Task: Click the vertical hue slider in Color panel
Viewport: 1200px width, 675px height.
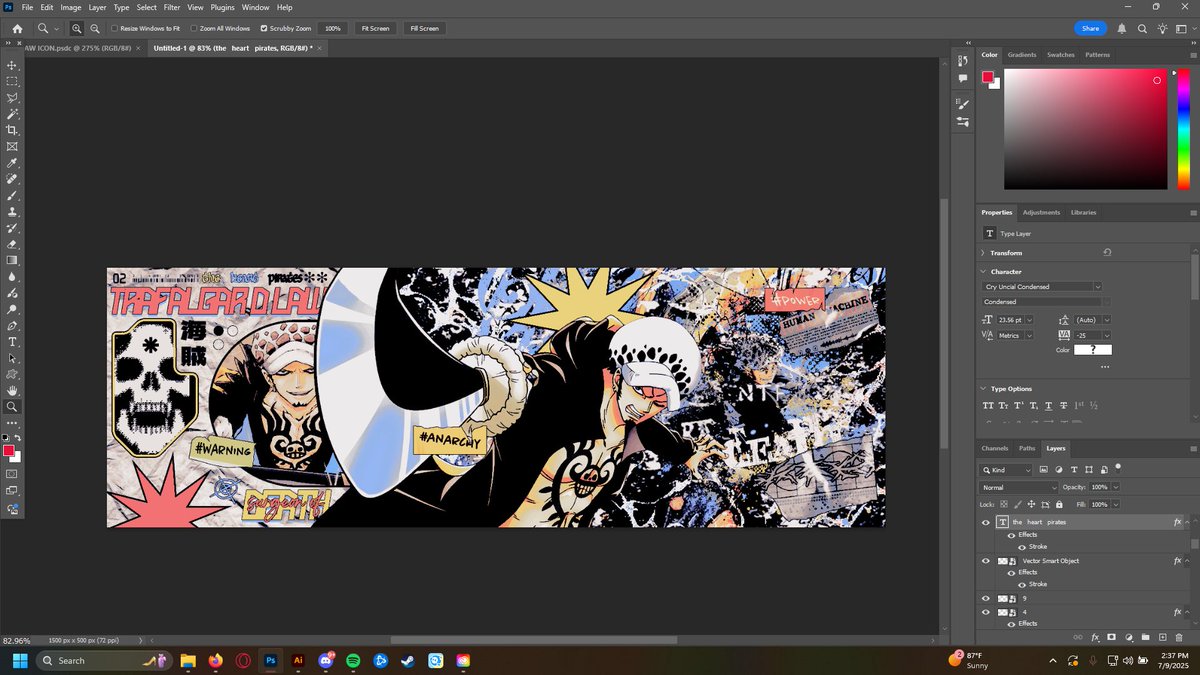Action: 1184,129
